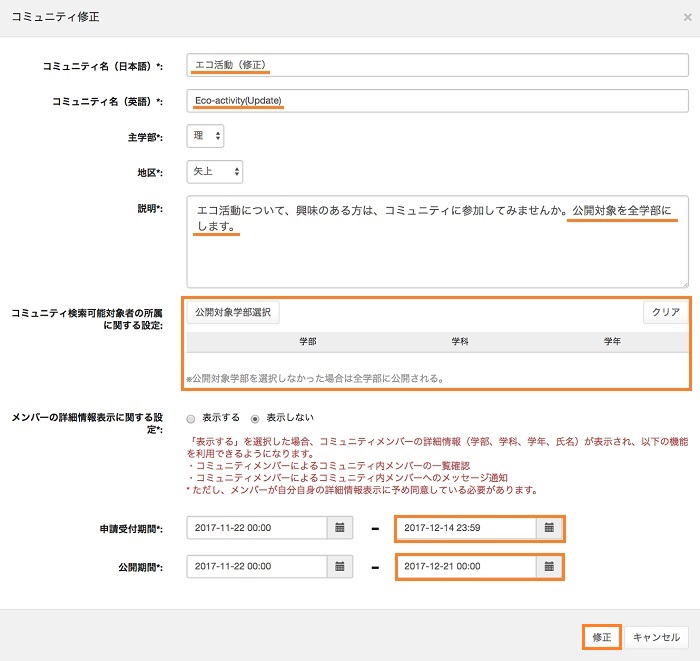The image size is (700, 661).
Task: Click the 修正 submit button
Action: tap(601, 637)
